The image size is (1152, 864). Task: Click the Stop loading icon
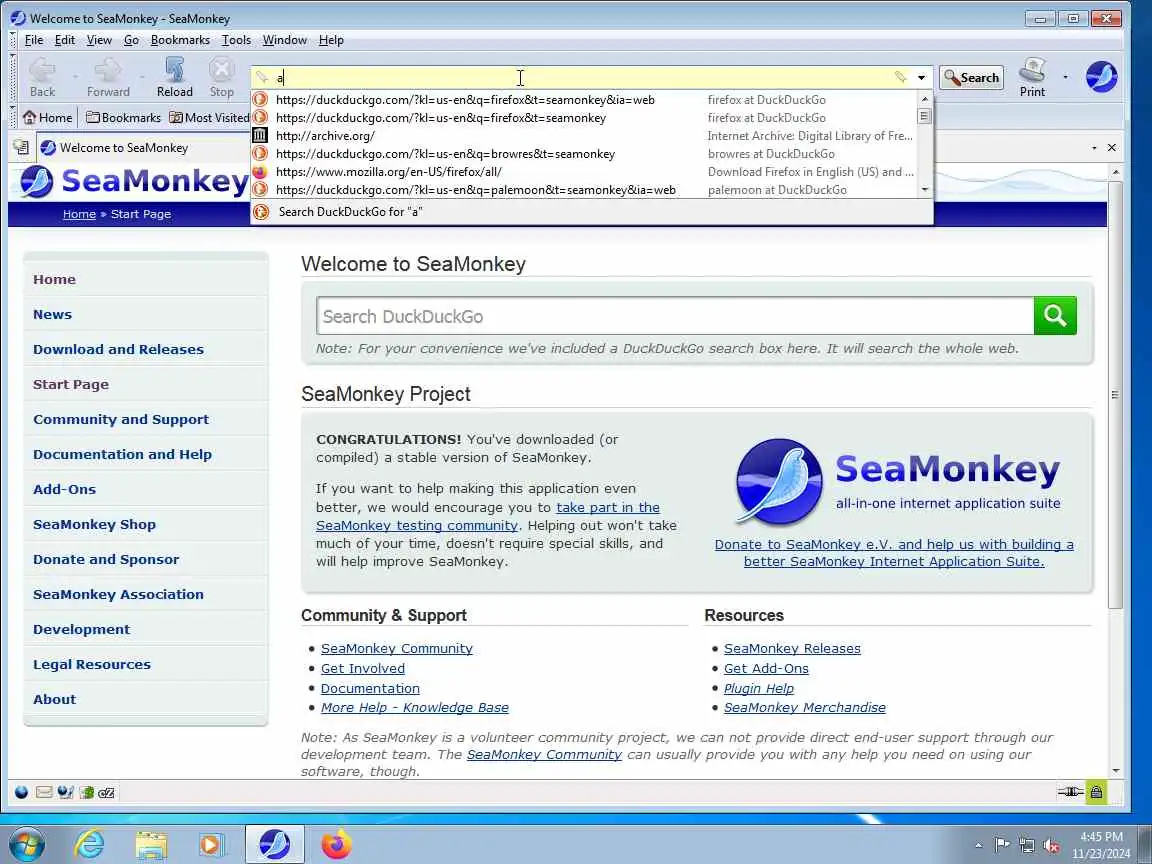221,77
